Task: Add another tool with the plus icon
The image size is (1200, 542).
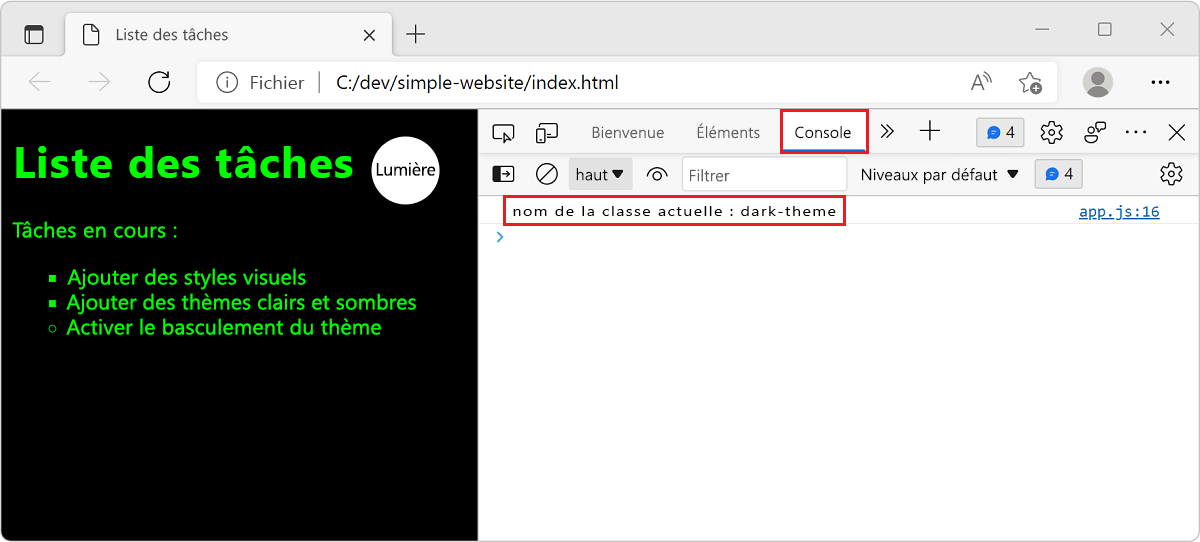Action: 930,131
